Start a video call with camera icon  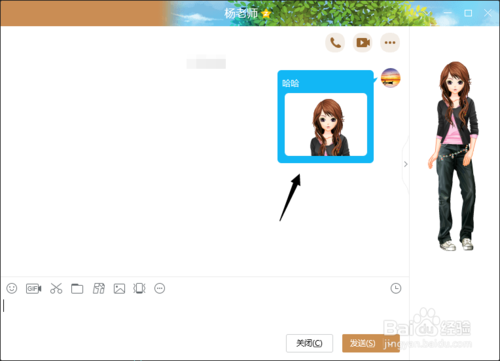coord(363,43)
